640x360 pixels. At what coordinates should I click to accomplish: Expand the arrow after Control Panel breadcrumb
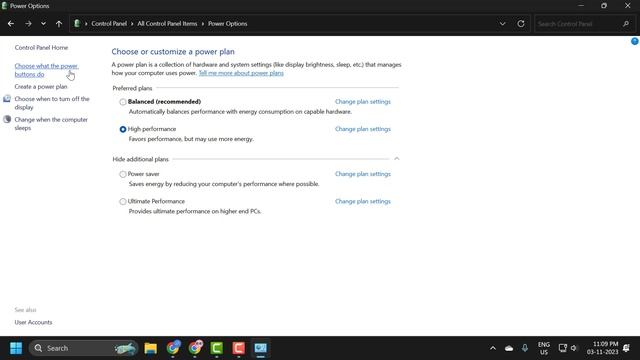point(132,24)
